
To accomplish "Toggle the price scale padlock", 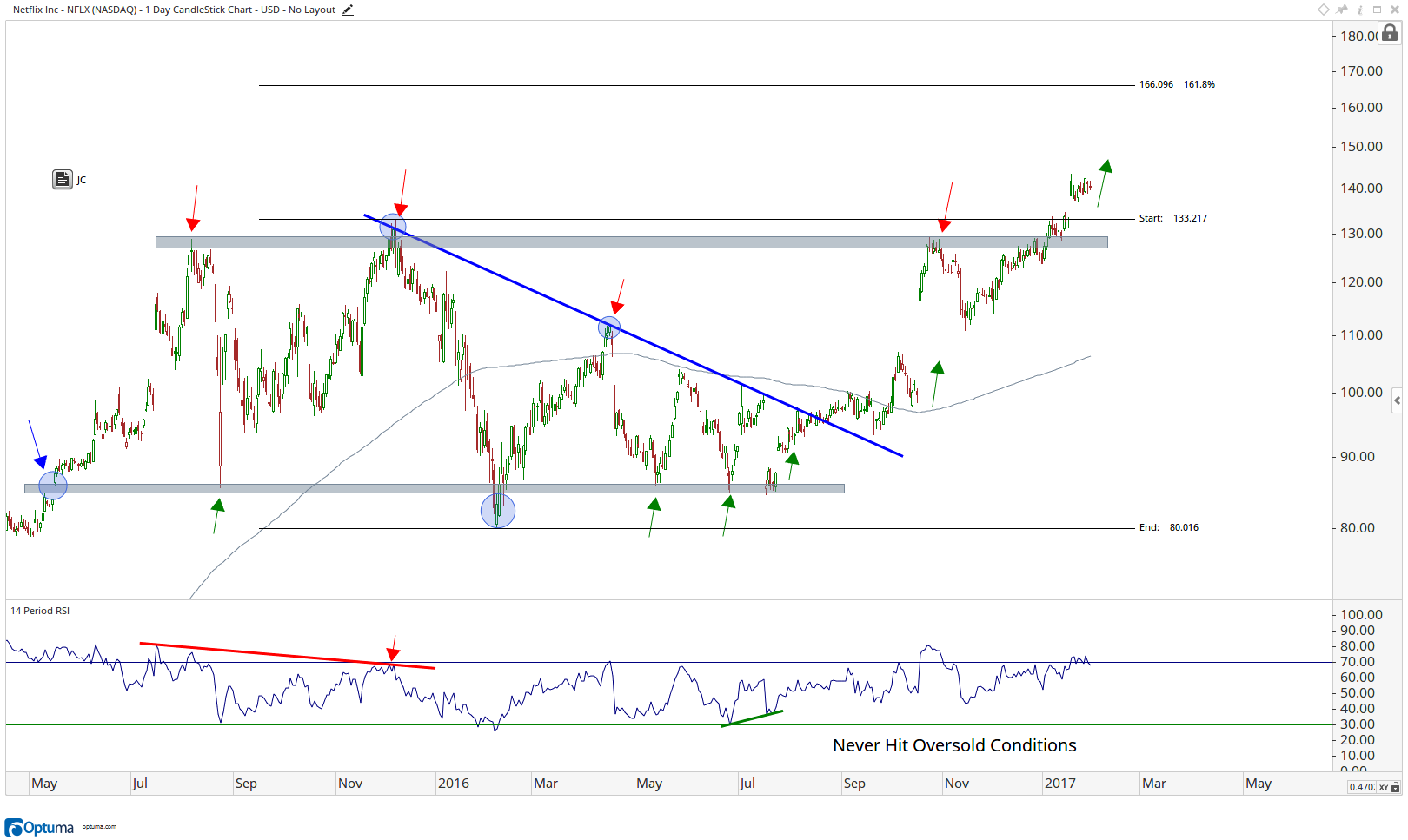I will pyautogui.click(x=1390, y=33).
